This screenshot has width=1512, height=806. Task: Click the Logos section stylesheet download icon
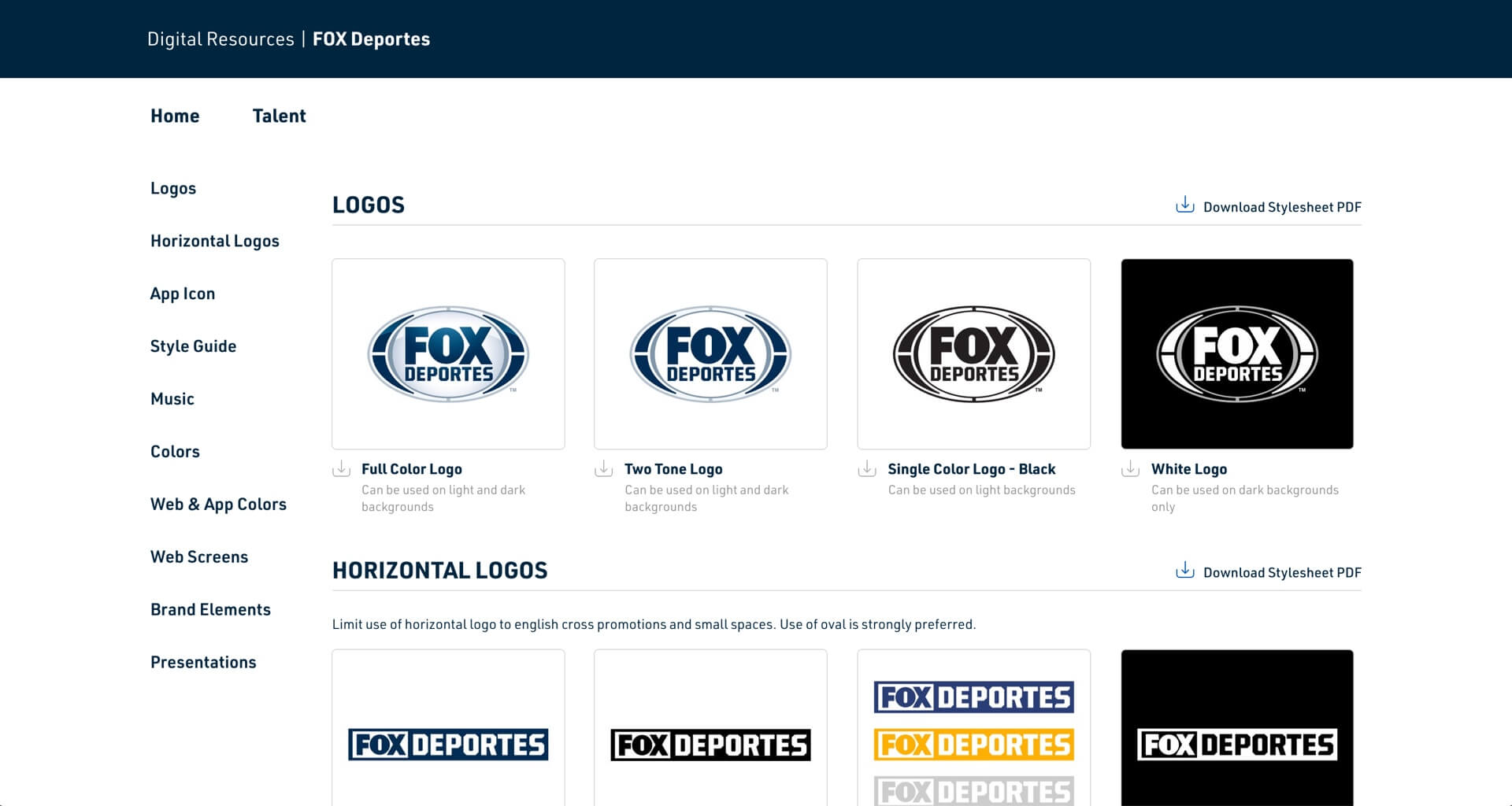pyautogui.click(x=1185, y=205)
